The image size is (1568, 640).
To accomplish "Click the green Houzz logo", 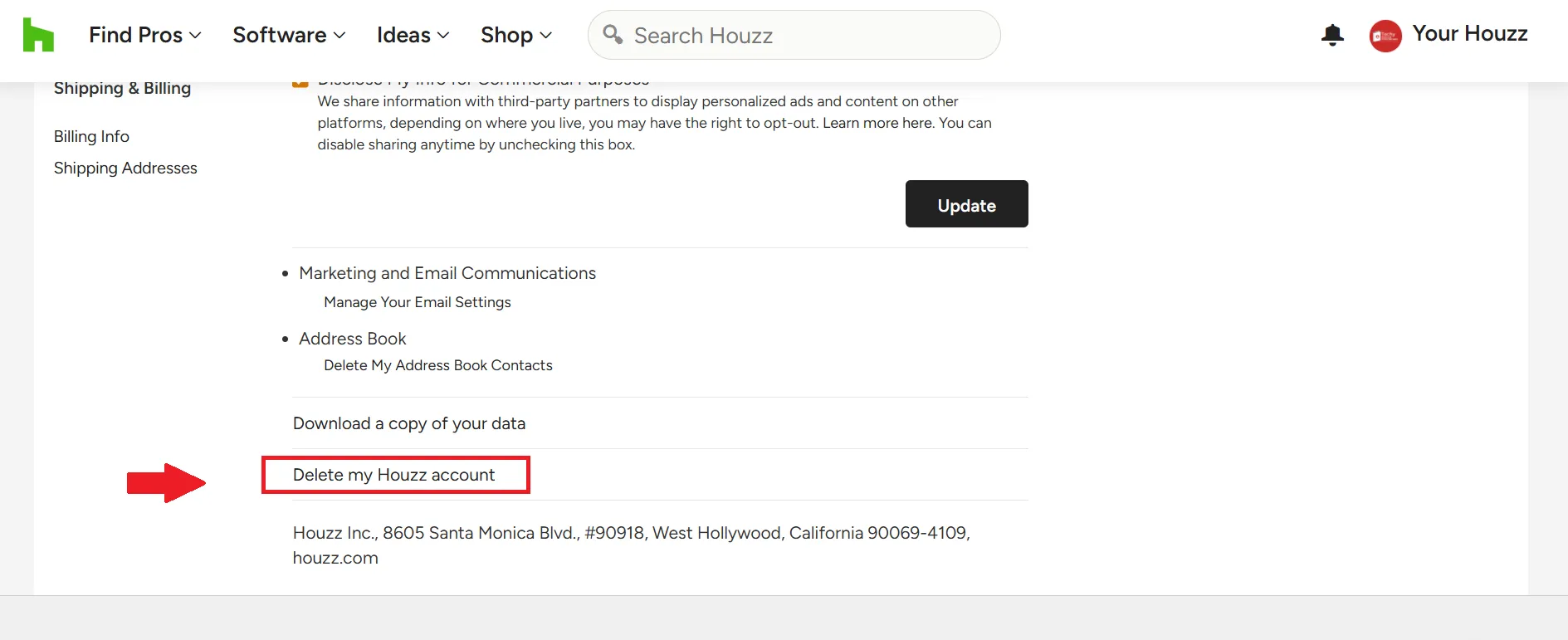I will click(x=39, y=34).
